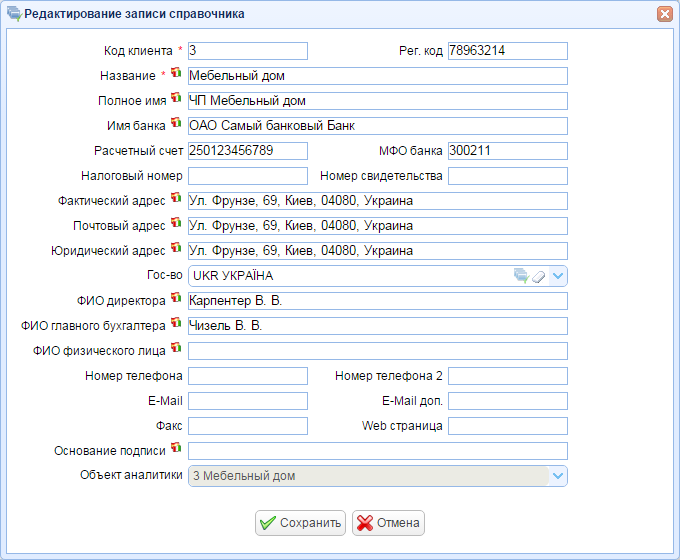This screenshot has height=560, width=680.
Task: Click the translation icon next to Юридический адрес
Action: [x=176, y=248]
